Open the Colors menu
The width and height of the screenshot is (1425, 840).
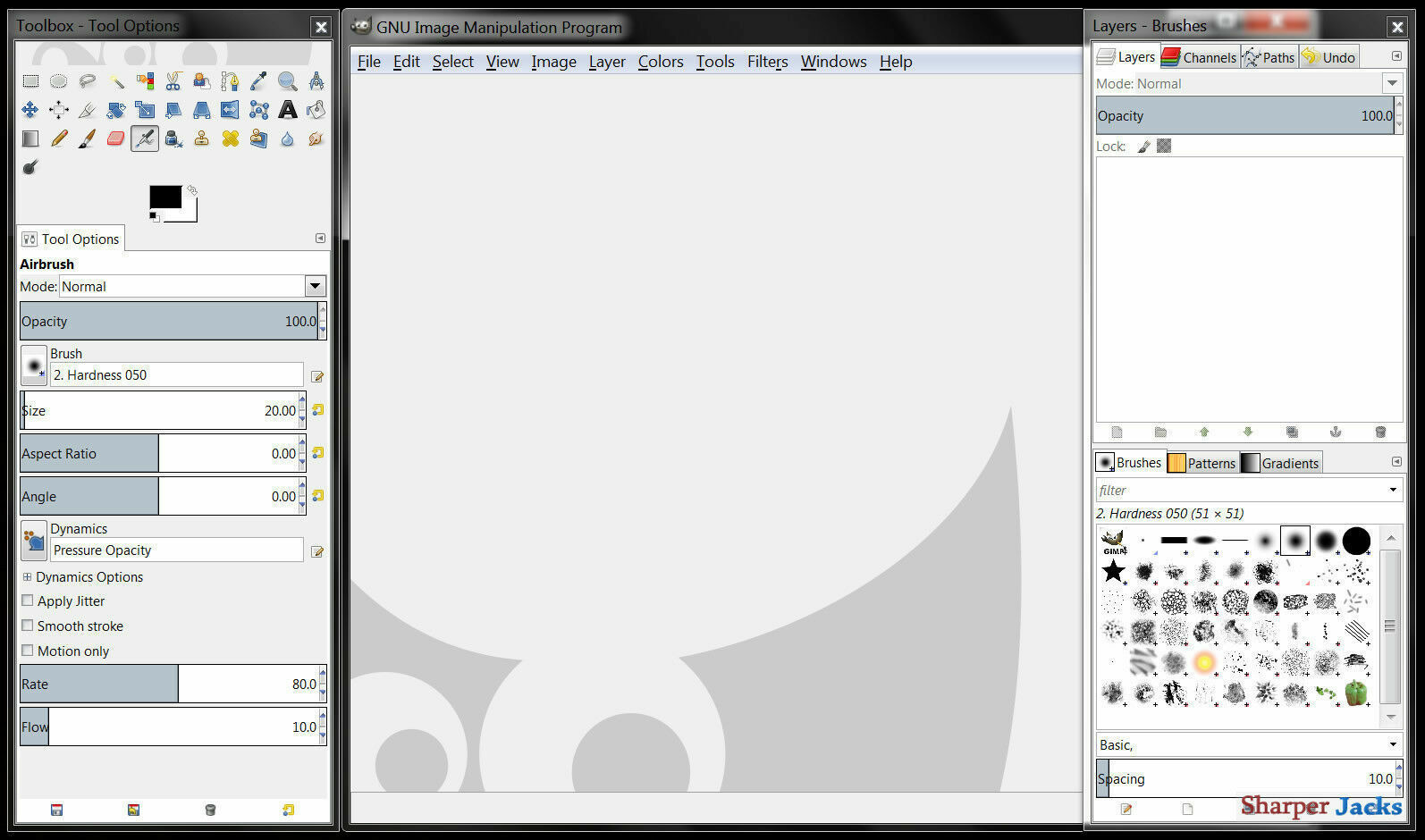pyautogui.click(x=661, y=62)
